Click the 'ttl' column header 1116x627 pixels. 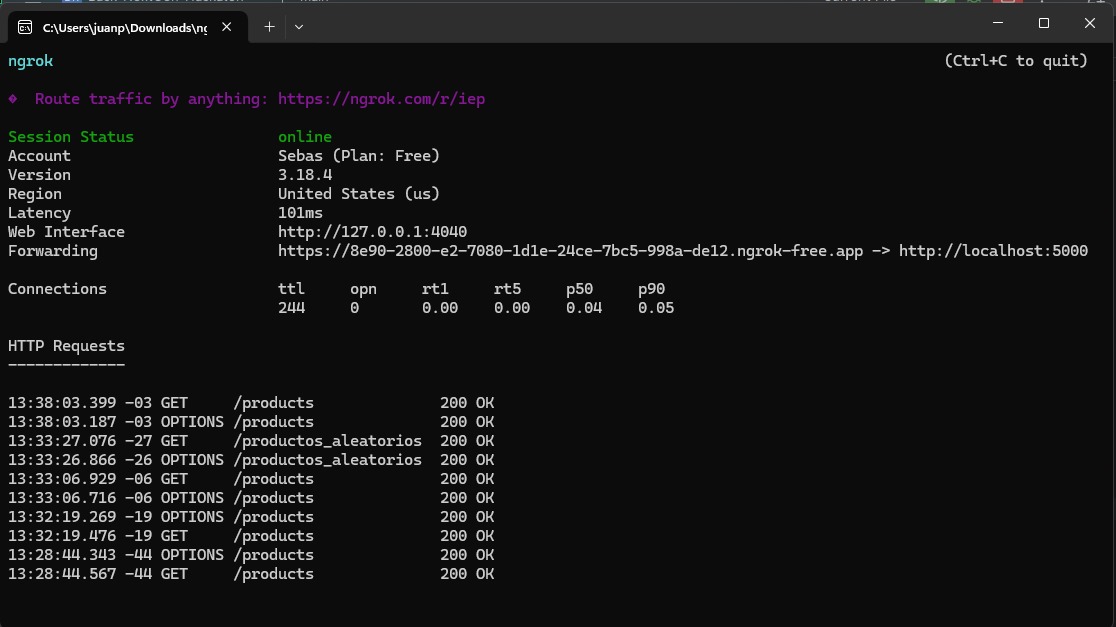click(291, 289)
